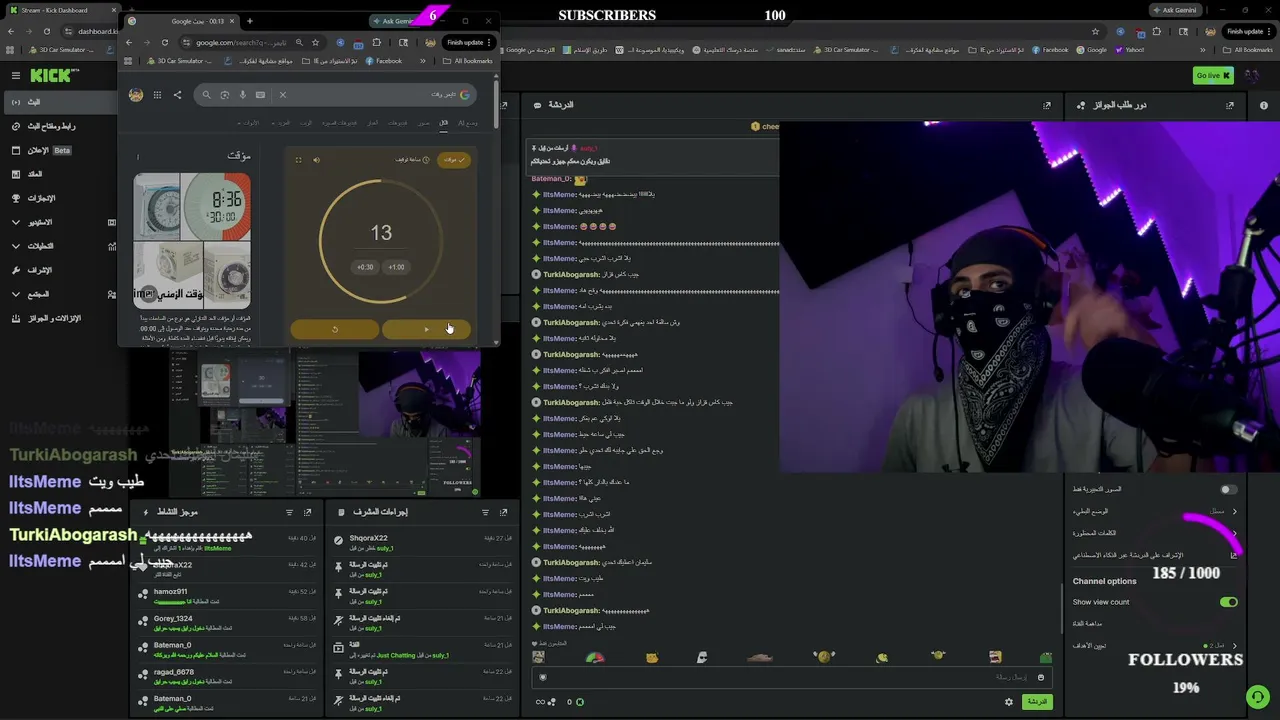The height and width of the screenshot is (720, 1280).
Task: Pop out the chat panel
Action: 1047,105
